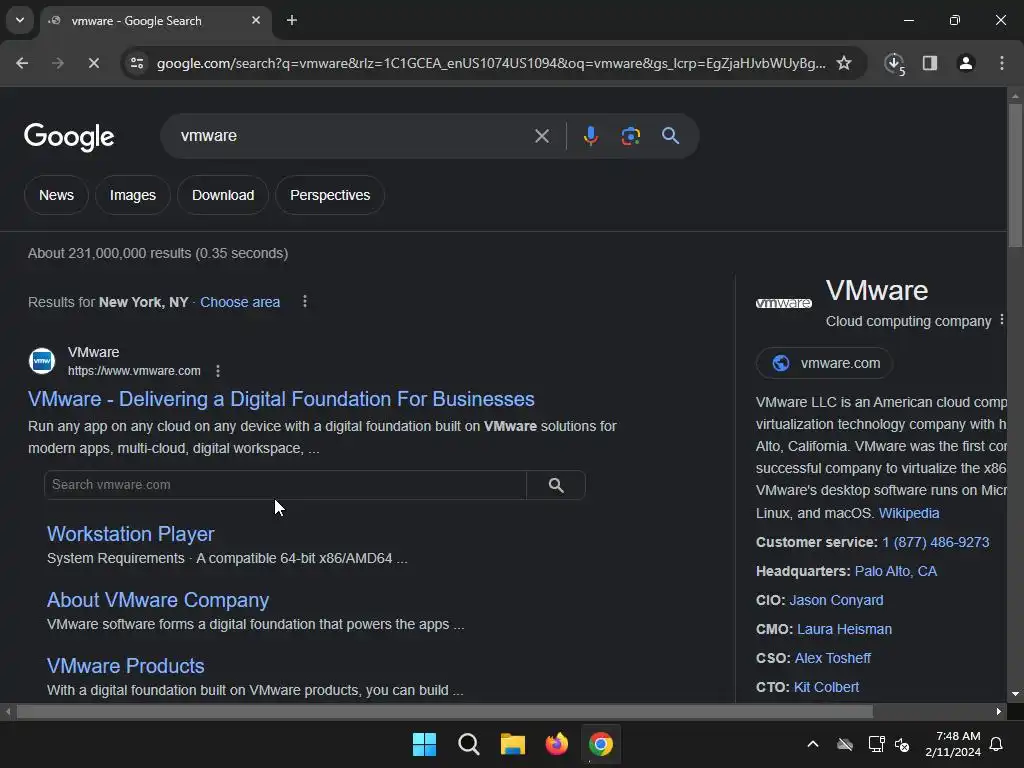Open Palo Alto, CA headquarters link
Image resolution: width=1024 pixels, height=768 pixels.
(895, 571)
